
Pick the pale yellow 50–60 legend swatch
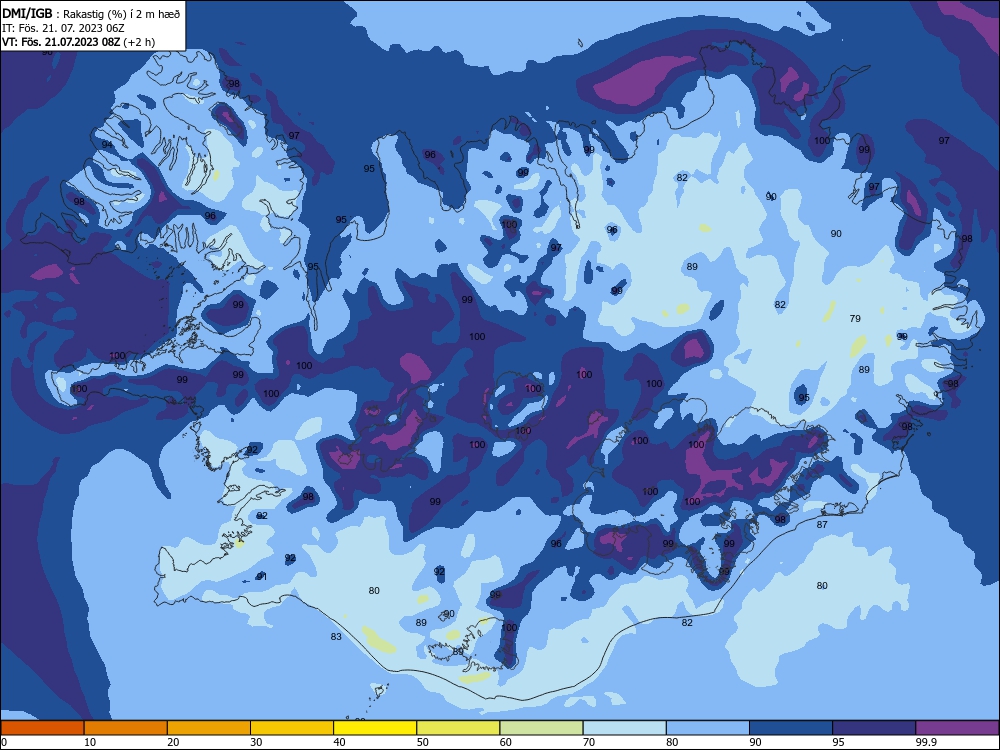pyautogui.click(x=458, y=728)
